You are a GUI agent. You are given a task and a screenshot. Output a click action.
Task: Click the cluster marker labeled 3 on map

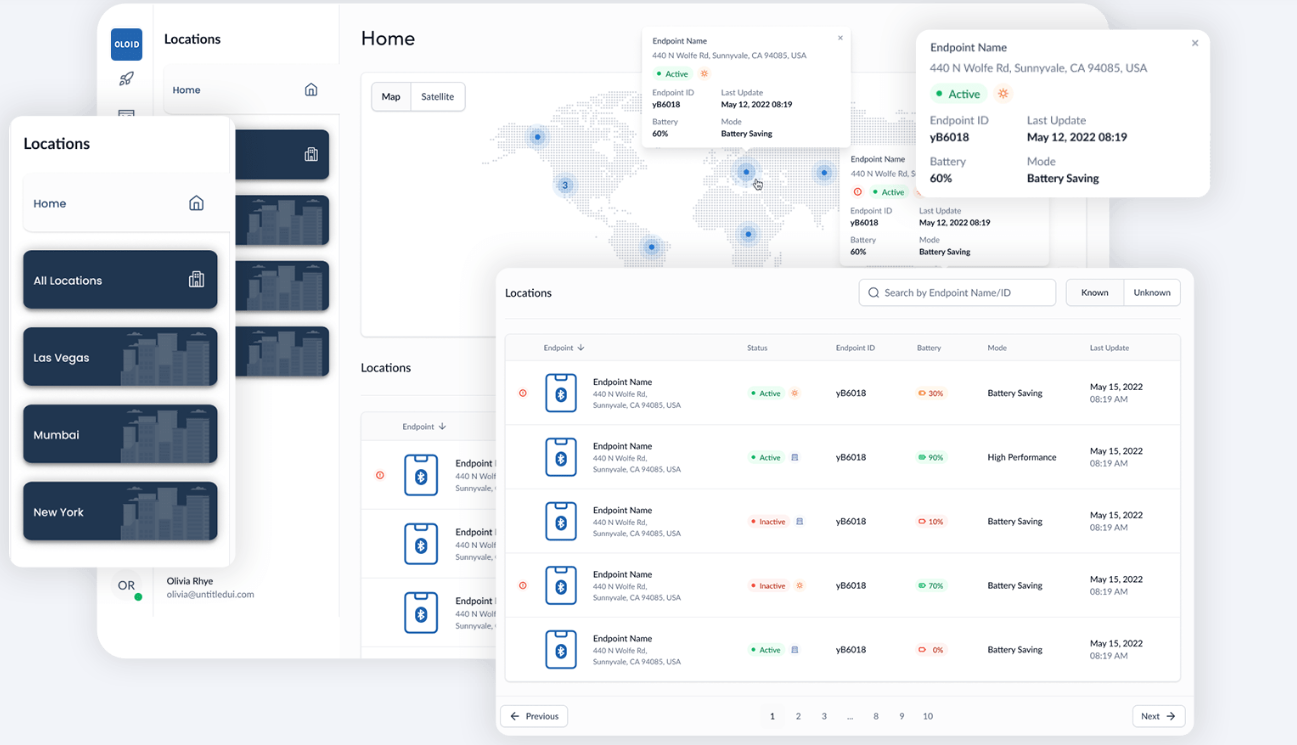pyautogui.click(x=565, y=185)
